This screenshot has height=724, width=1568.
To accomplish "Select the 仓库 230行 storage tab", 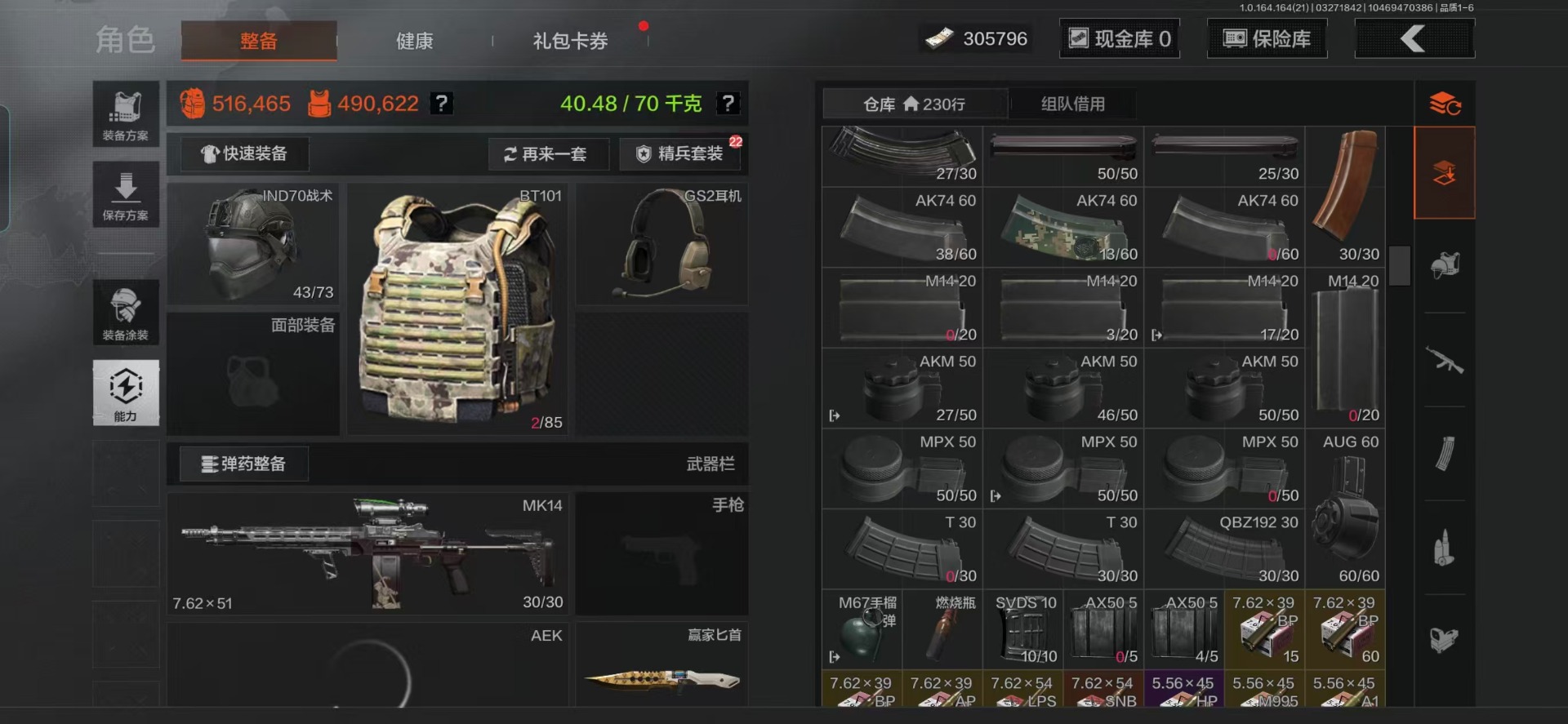I will (x=915, y=104).
